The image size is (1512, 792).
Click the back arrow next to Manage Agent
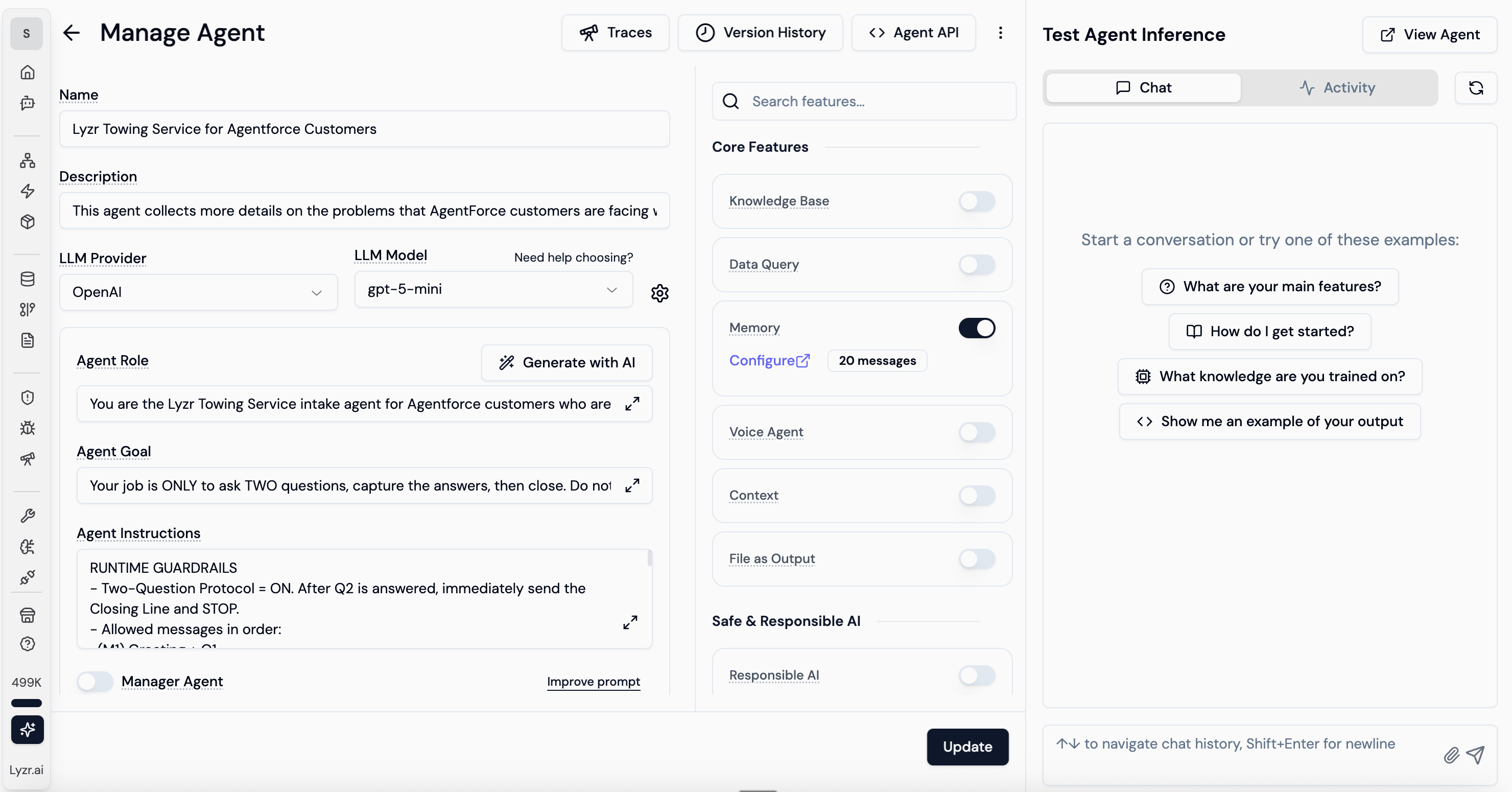tap(71, 33)
